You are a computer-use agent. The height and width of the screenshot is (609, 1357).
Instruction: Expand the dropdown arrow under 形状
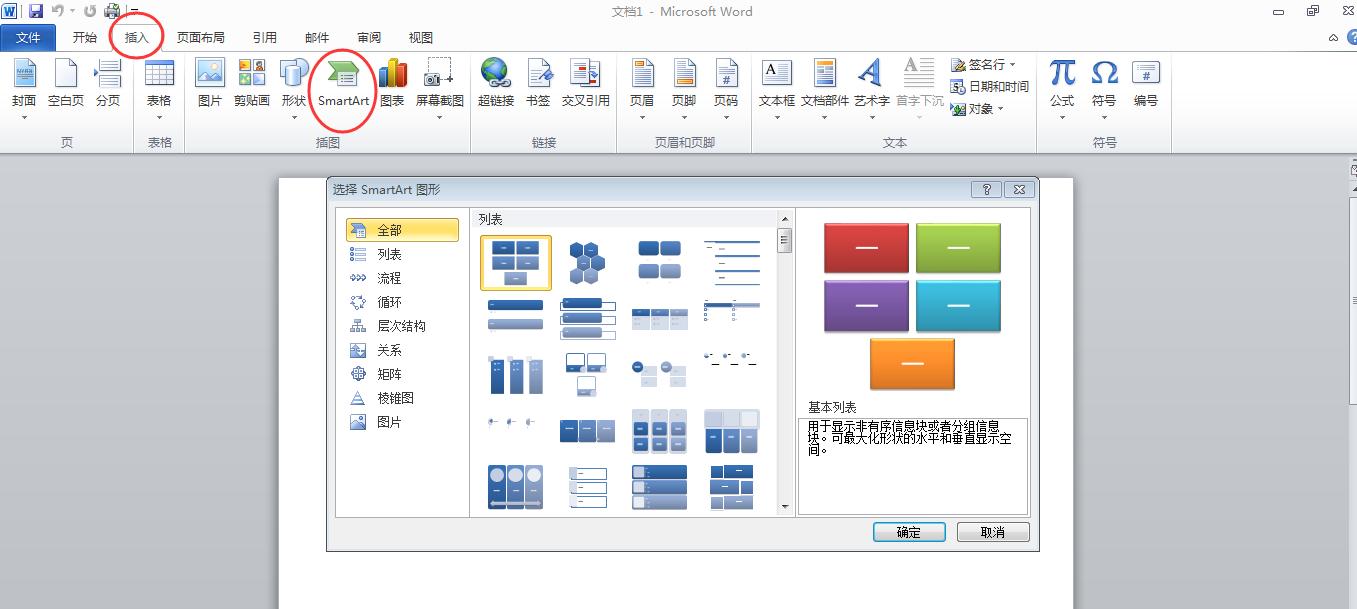[294, 117]
